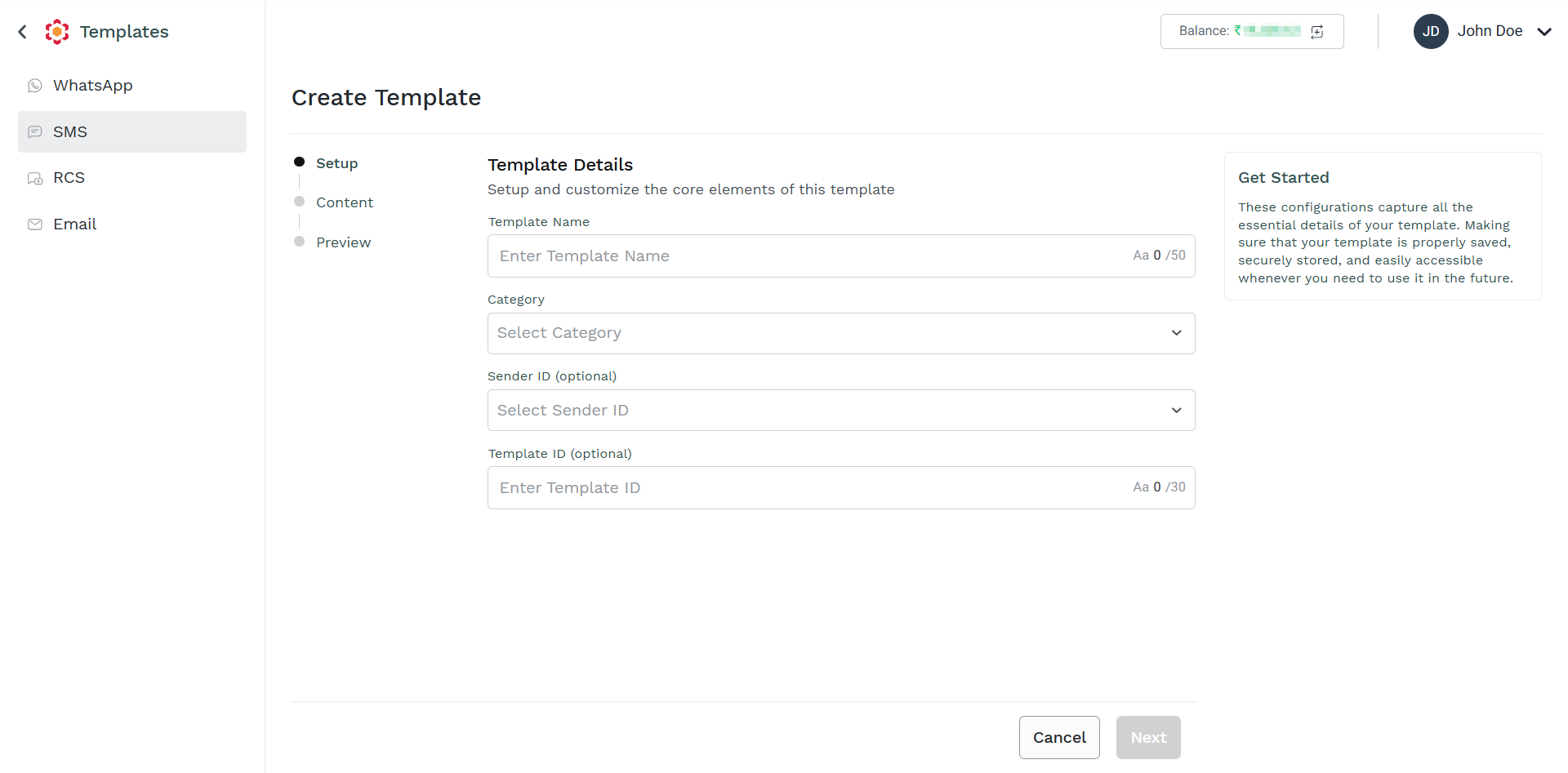
Task: Click the JD avatar circle
Action: pos(1431,31)
